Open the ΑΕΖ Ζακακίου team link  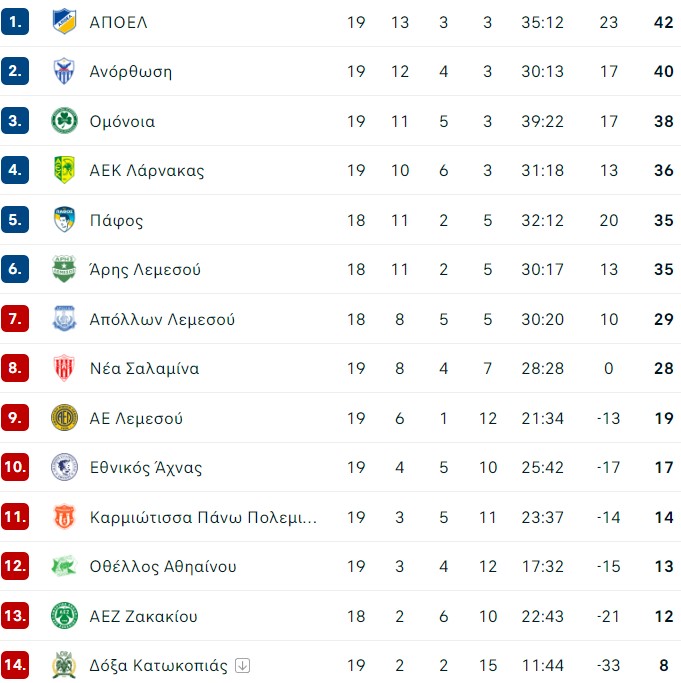tap(143, 616)
